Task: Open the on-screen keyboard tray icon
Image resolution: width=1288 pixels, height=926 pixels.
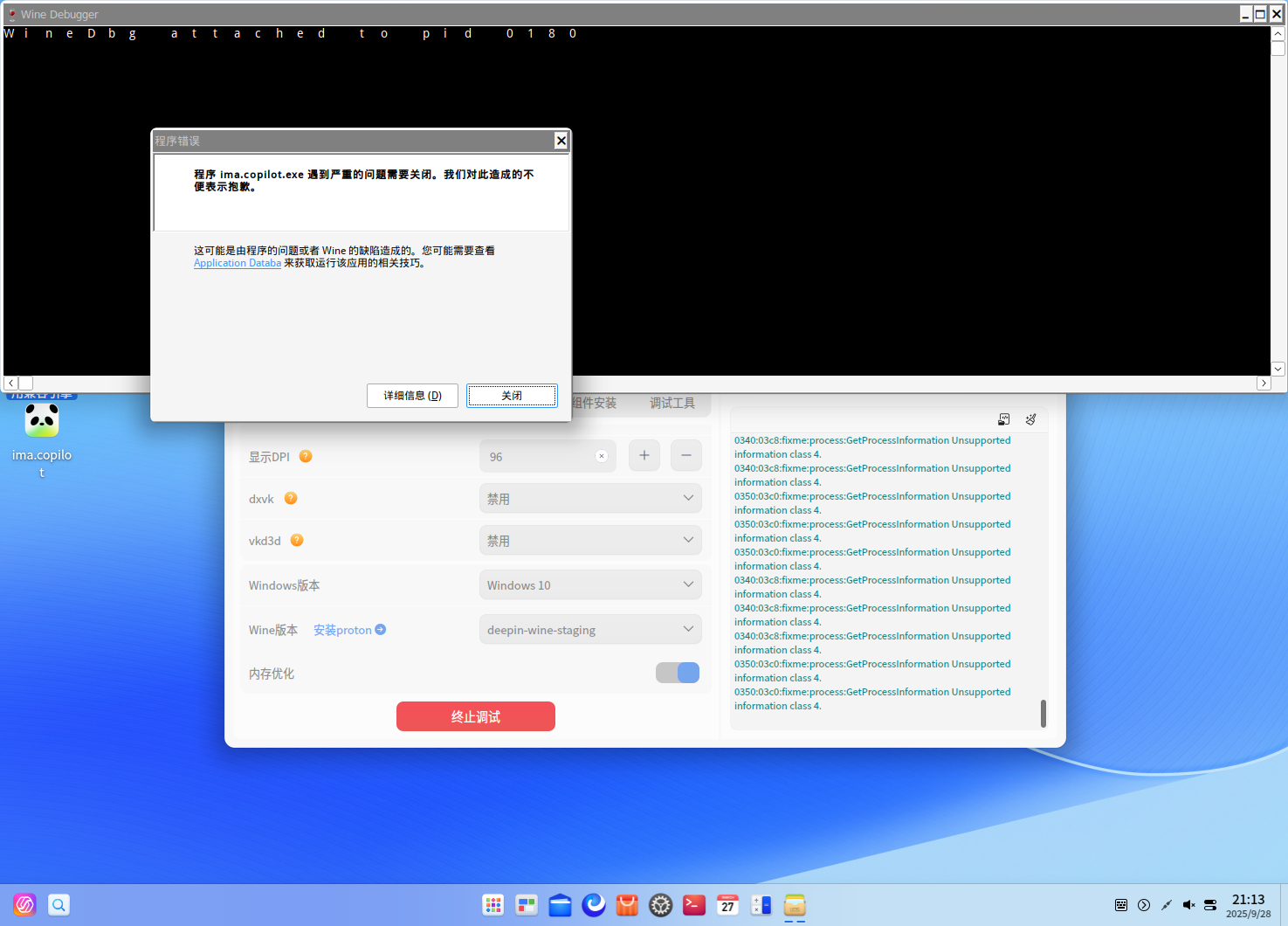Action: (1121, 905)
